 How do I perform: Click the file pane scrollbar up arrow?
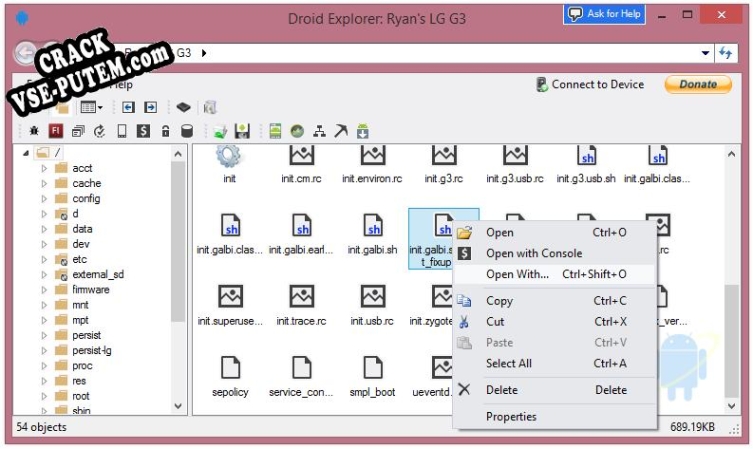[x=731, y=155]
